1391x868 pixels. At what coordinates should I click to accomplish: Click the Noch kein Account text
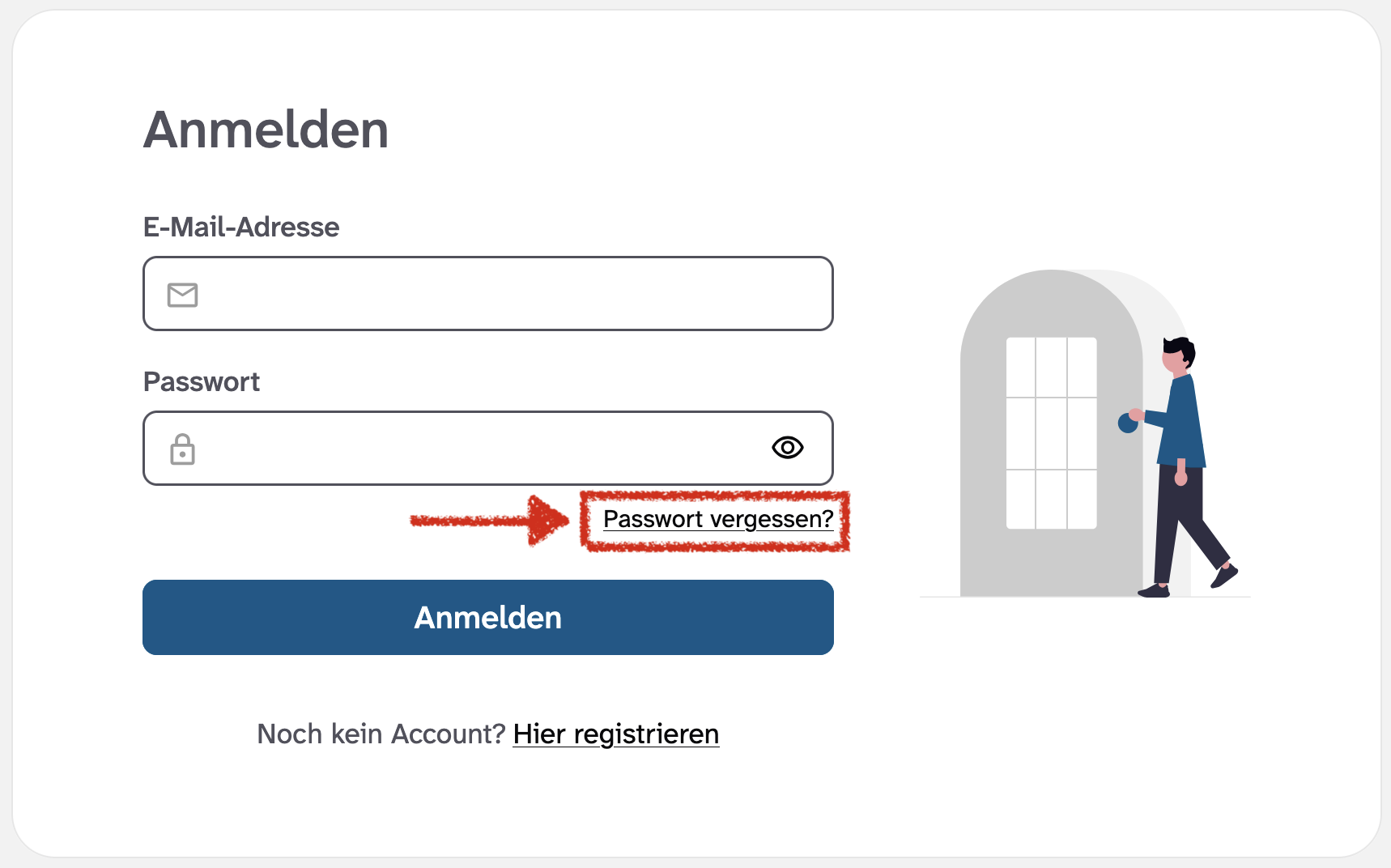tap(381, 734)
